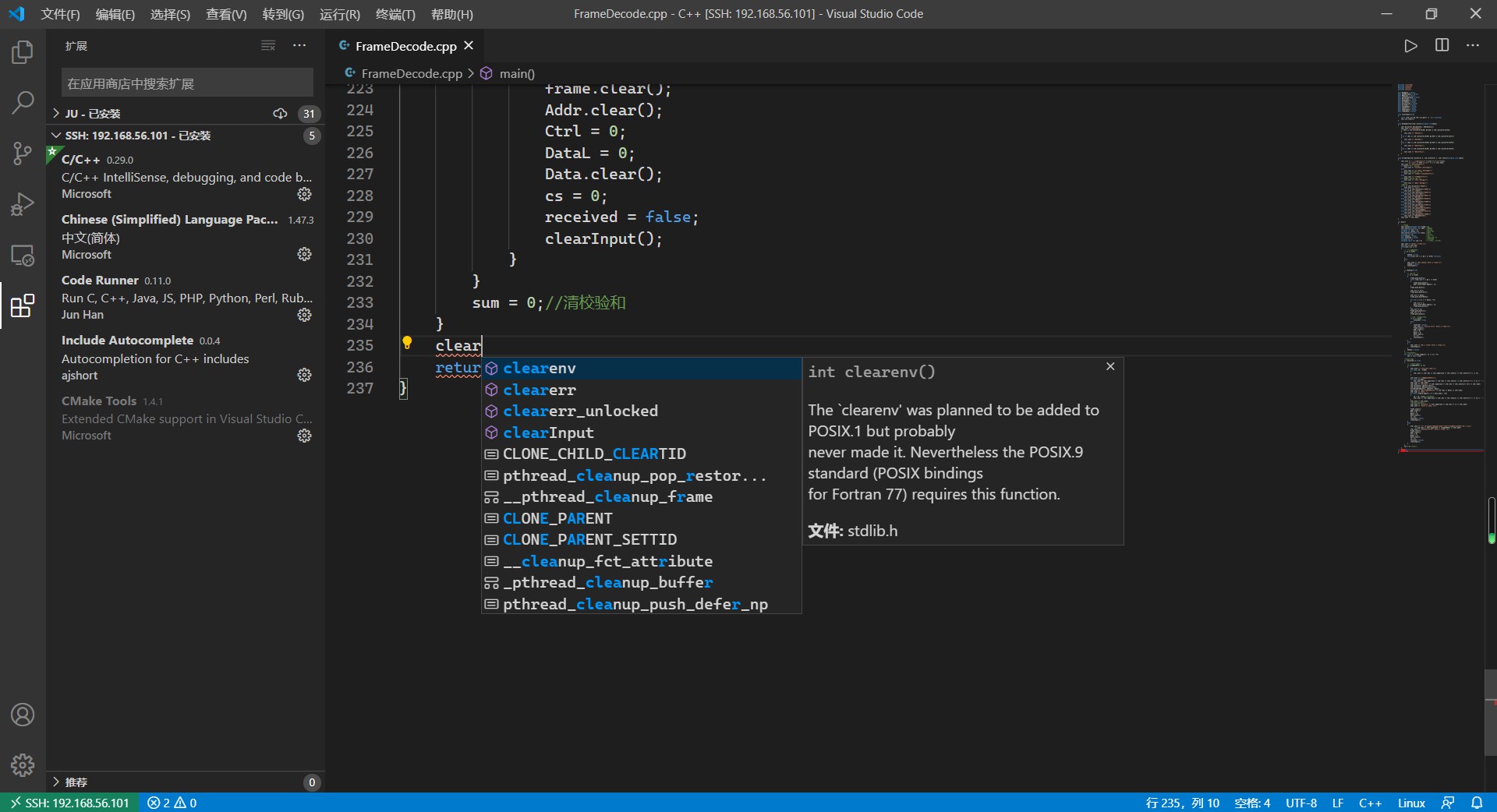Open the Run and Debug view

click(x=23, y=203)
